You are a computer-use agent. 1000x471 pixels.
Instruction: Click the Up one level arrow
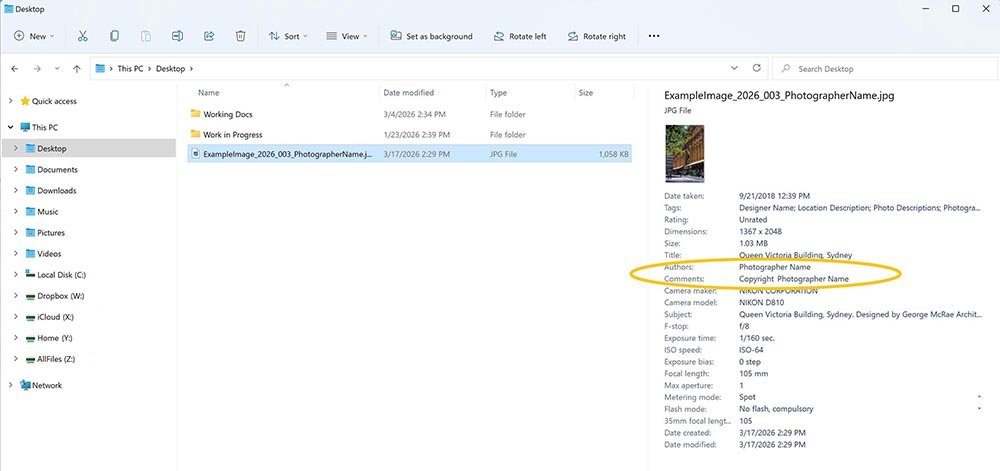pyautogui.click(x=77, y=69)
